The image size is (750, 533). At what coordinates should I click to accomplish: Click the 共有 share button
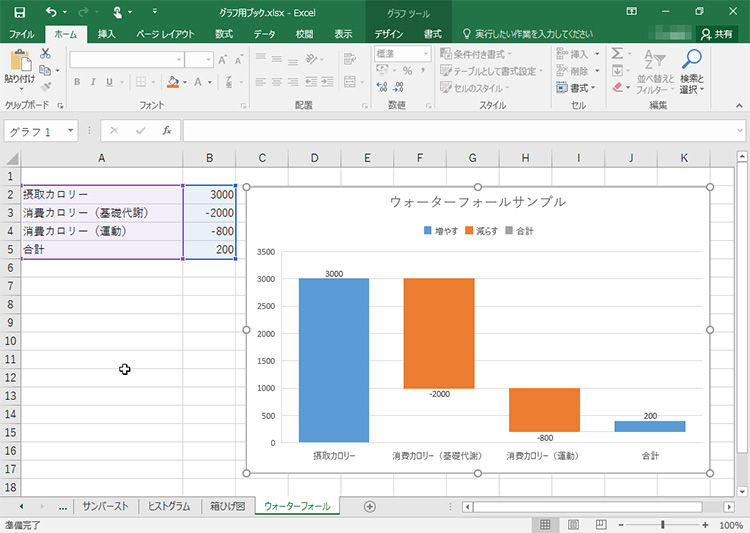715,34
